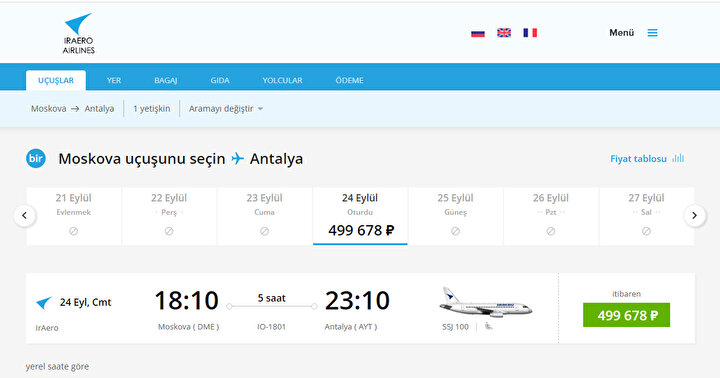Select the 21 Eylül date cell
This screenshot has width=720, height=378.
click(73, 216)
